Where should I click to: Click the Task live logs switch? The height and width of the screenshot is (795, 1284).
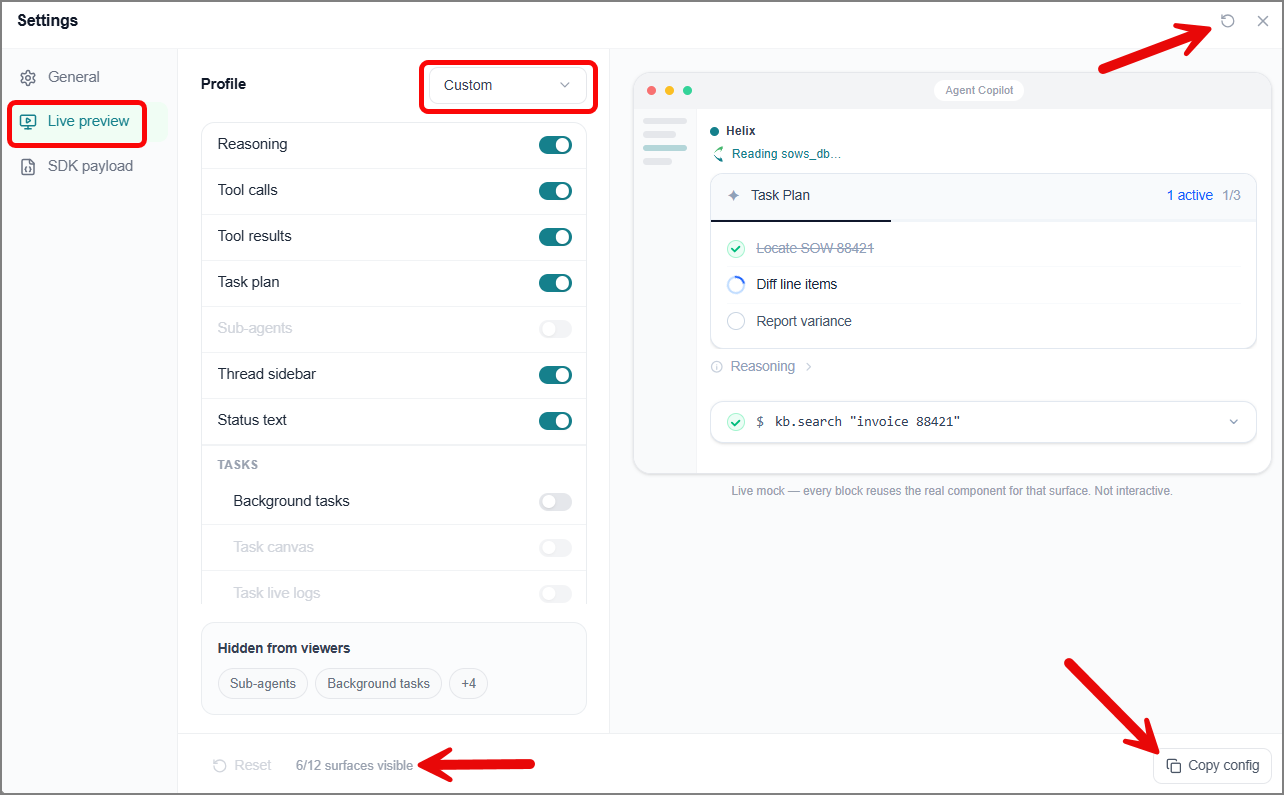(555, 594)
